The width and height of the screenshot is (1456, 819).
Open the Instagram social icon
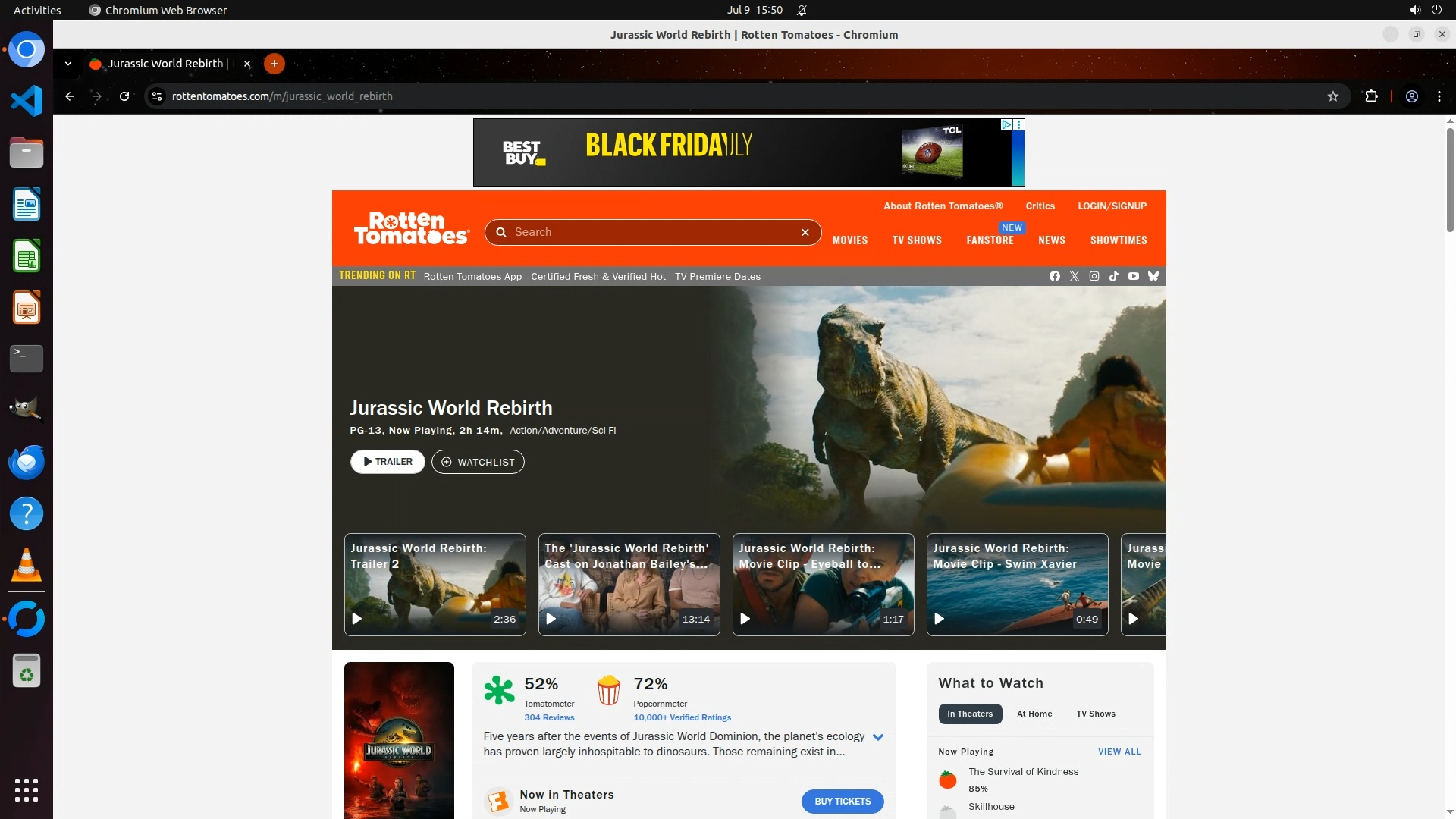1094,276
